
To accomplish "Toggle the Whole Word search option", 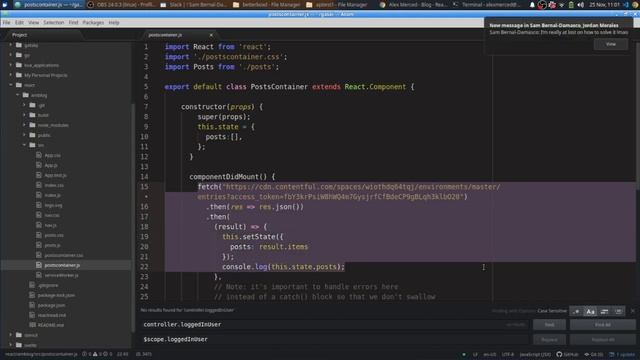I will 618,311.
